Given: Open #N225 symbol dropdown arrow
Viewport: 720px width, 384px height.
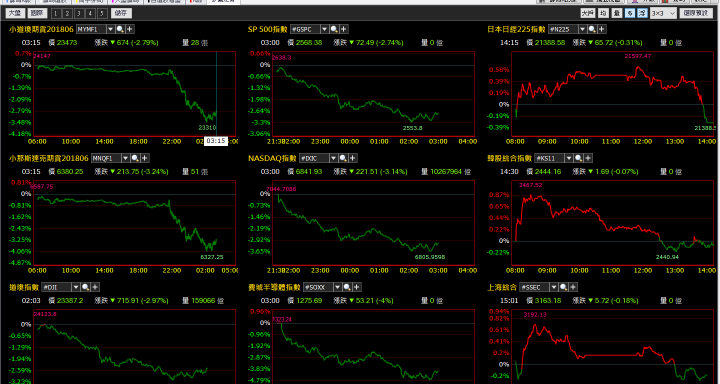Looking at the screenshot, I should (x=582, y=29).
